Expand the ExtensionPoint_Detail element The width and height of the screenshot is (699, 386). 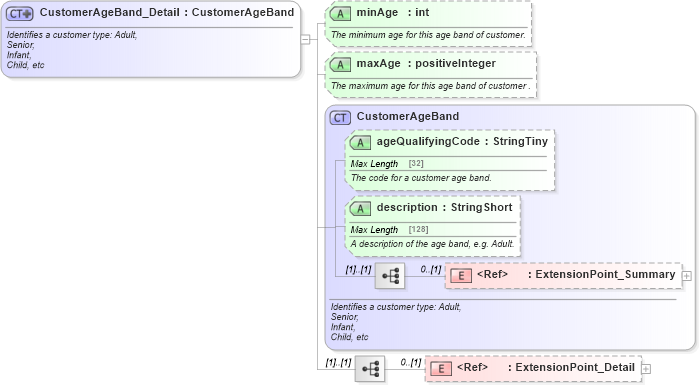coord(646,369)
